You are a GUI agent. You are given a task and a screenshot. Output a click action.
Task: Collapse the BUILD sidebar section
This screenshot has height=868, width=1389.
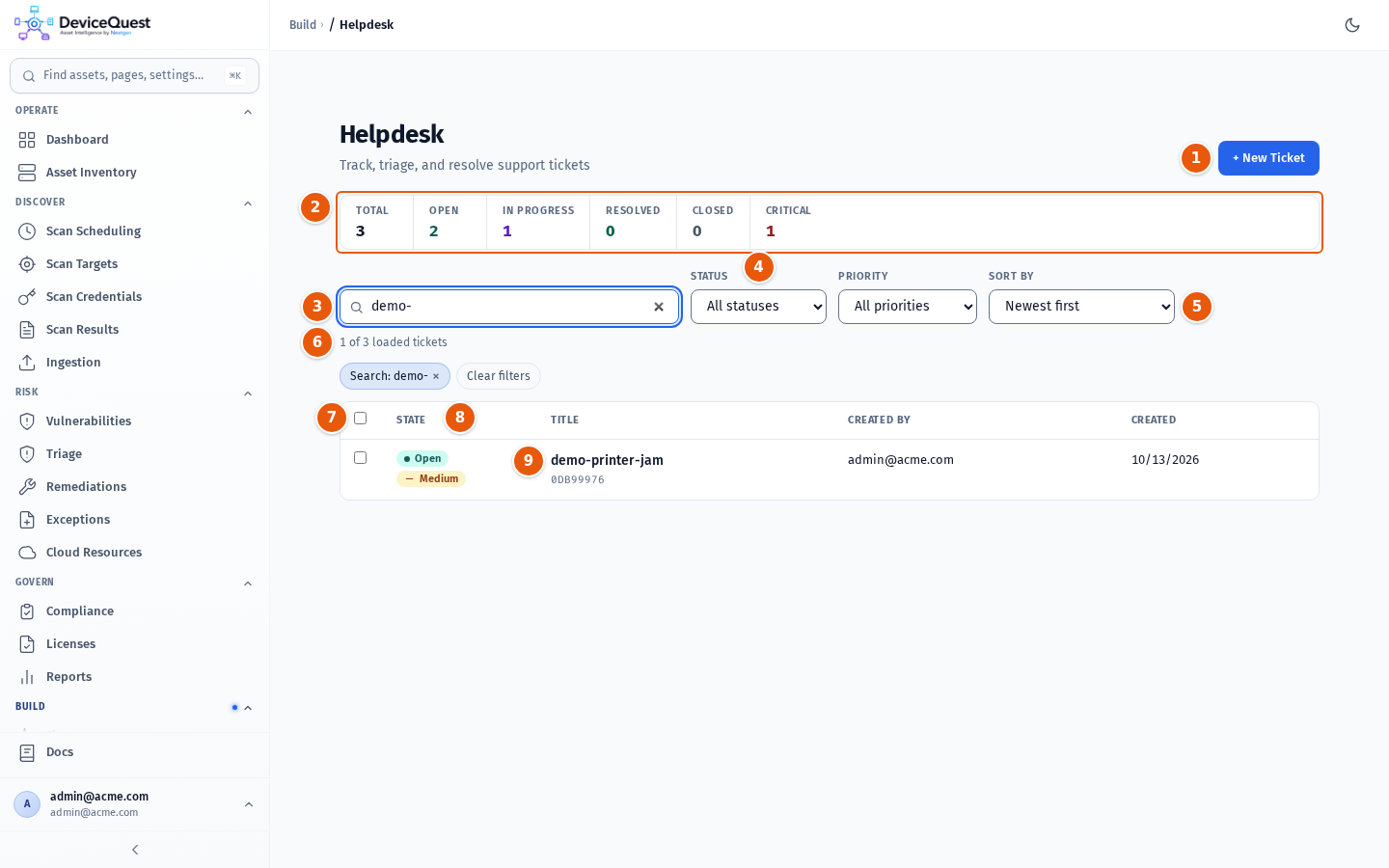[x=248, y=708]
